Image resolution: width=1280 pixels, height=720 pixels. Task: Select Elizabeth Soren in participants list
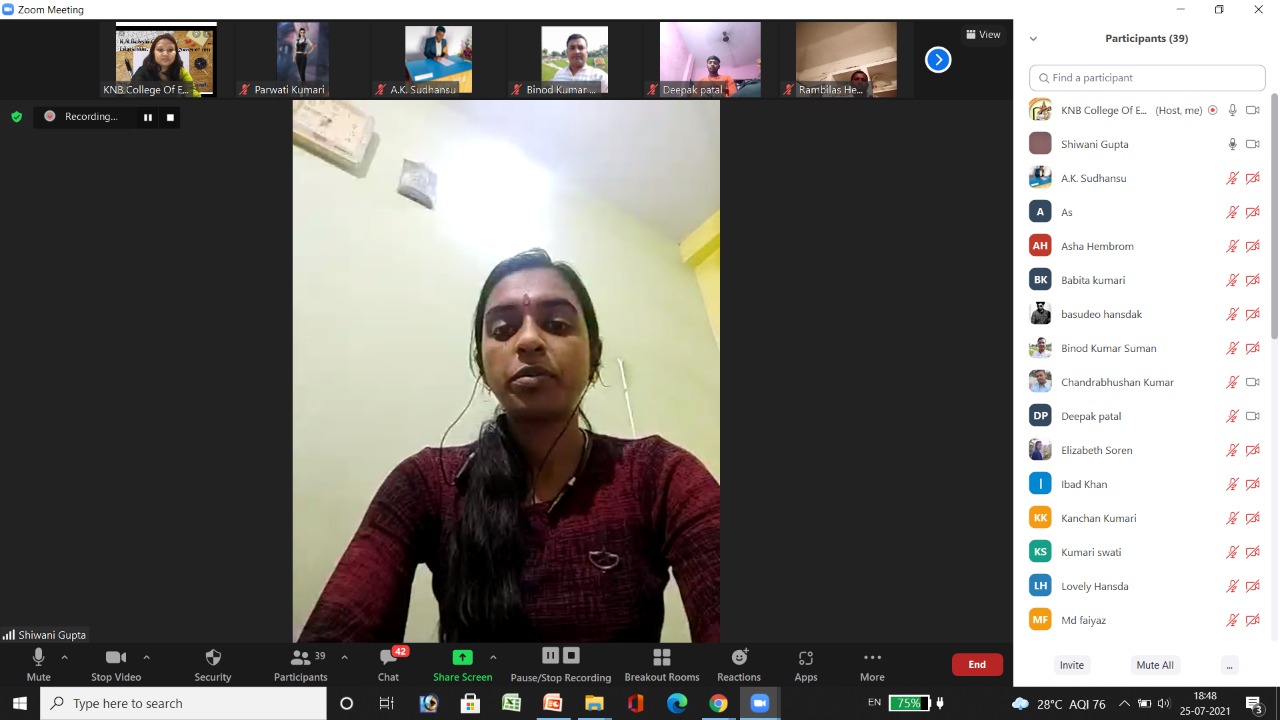tap(1146, 450)
